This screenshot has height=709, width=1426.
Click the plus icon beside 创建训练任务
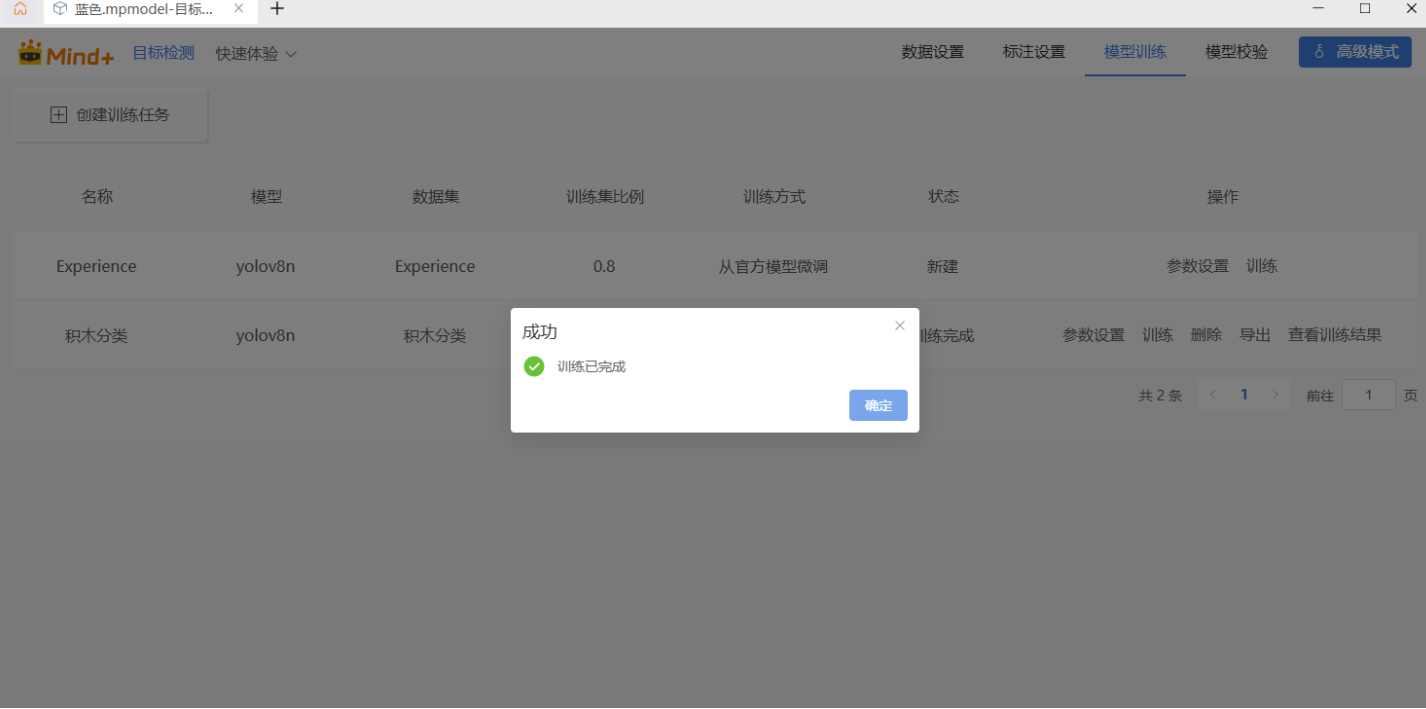pyautogui.click(x=59, y=115)
